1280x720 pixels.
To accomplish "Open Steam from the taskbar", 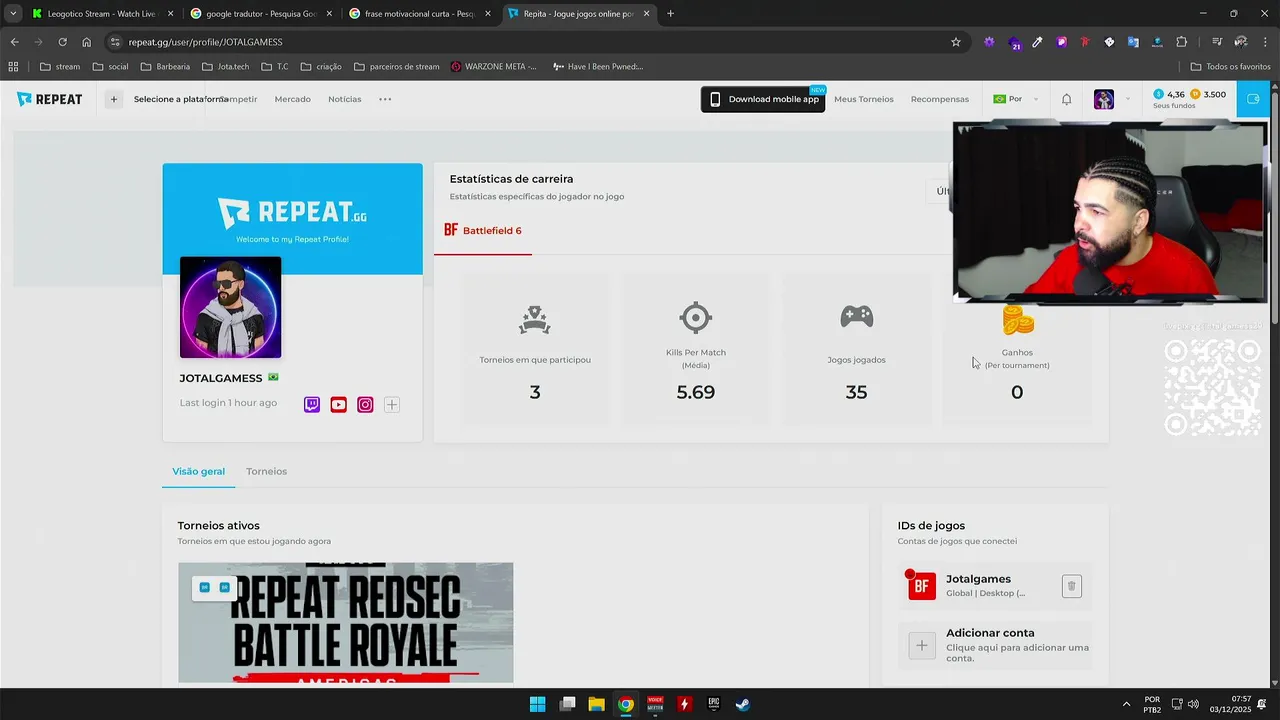I will click(x=743, y=704).
